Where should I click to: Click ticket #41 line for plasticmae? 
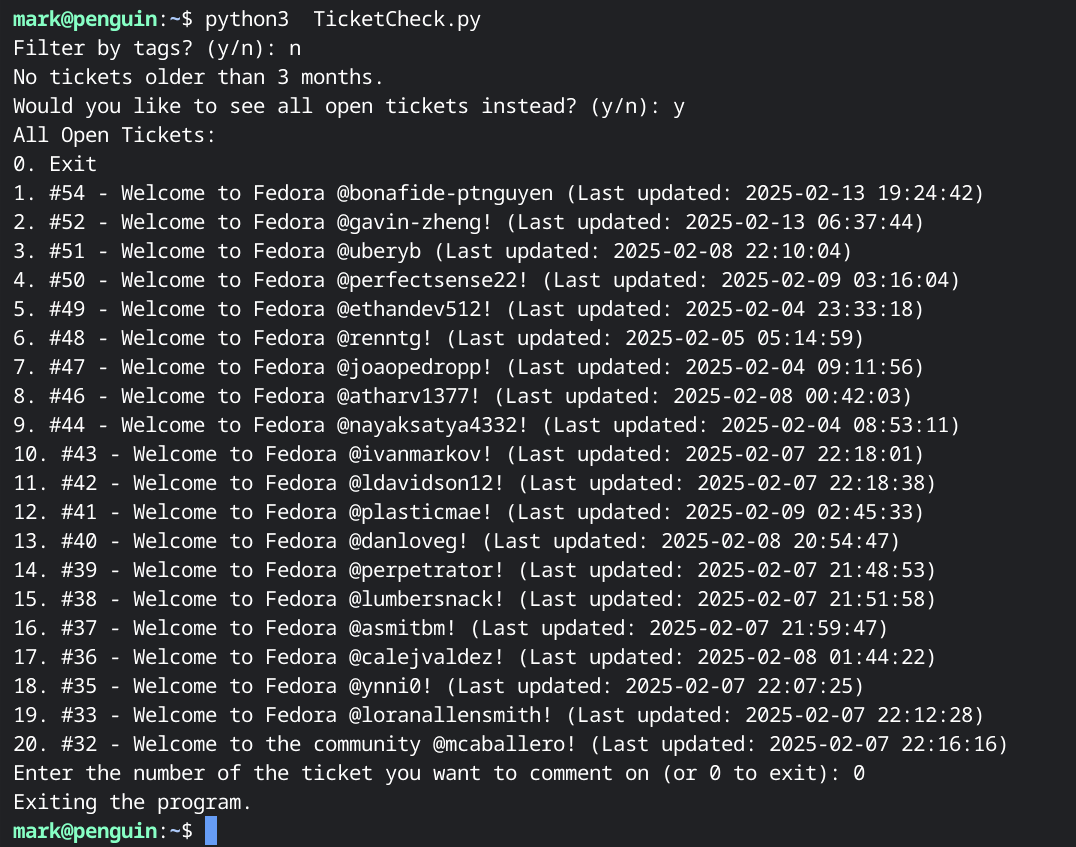click(469, 512)
